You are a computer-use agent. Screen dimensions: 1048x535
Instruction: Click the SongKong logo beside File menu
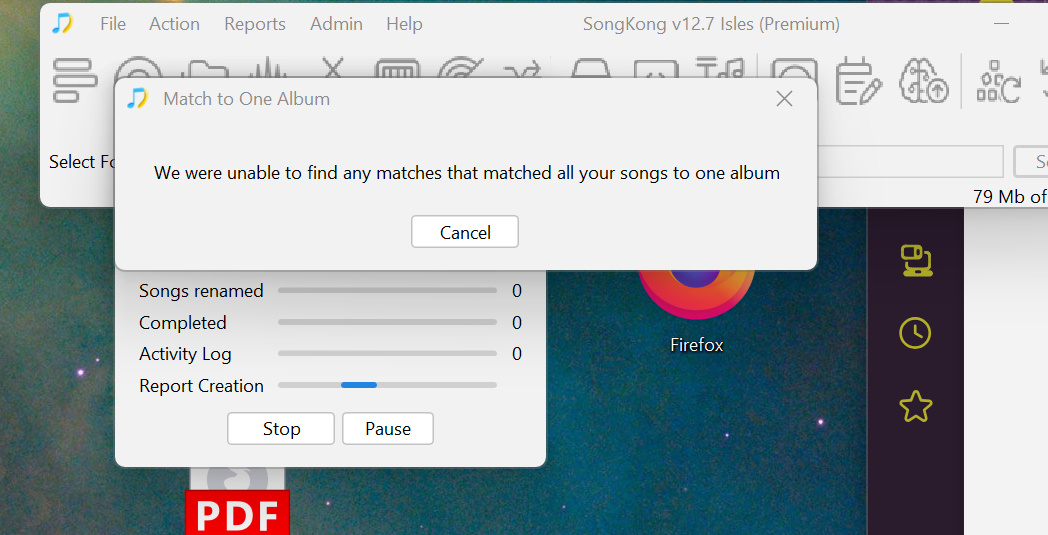[x=62, y=24]
